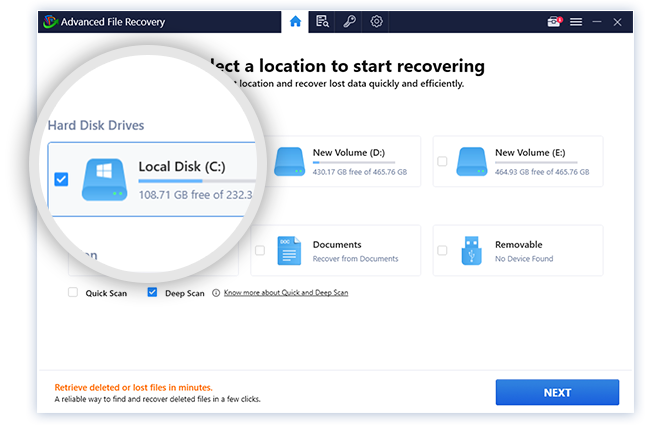This screenshot has width=651, height=425.
Task: Click the Removable card title
Action: (x=519, y=244)
